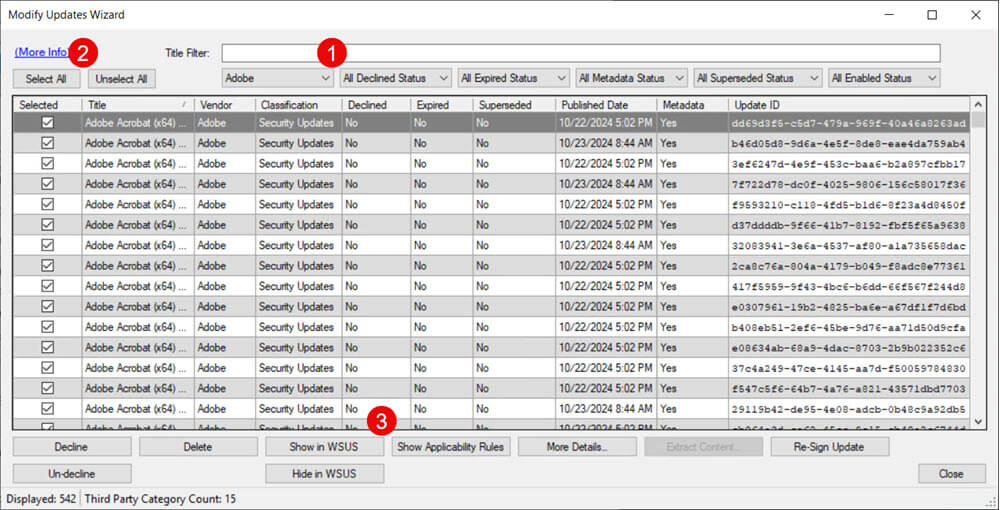
Task: Click the Delete button
Action: pos(198,447)
